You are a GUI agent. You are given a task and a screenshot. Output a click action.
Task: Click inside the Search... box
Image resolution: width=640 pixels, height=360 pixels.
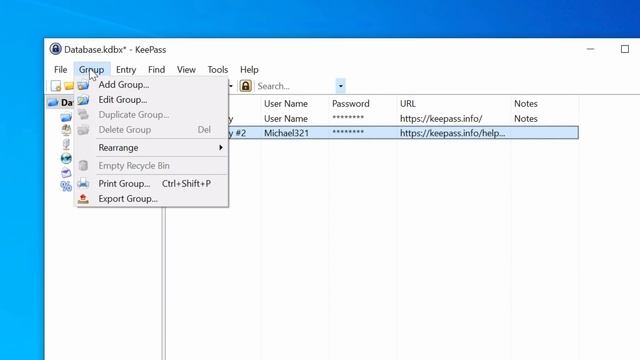pyautogui.click(x=296, y=86)
